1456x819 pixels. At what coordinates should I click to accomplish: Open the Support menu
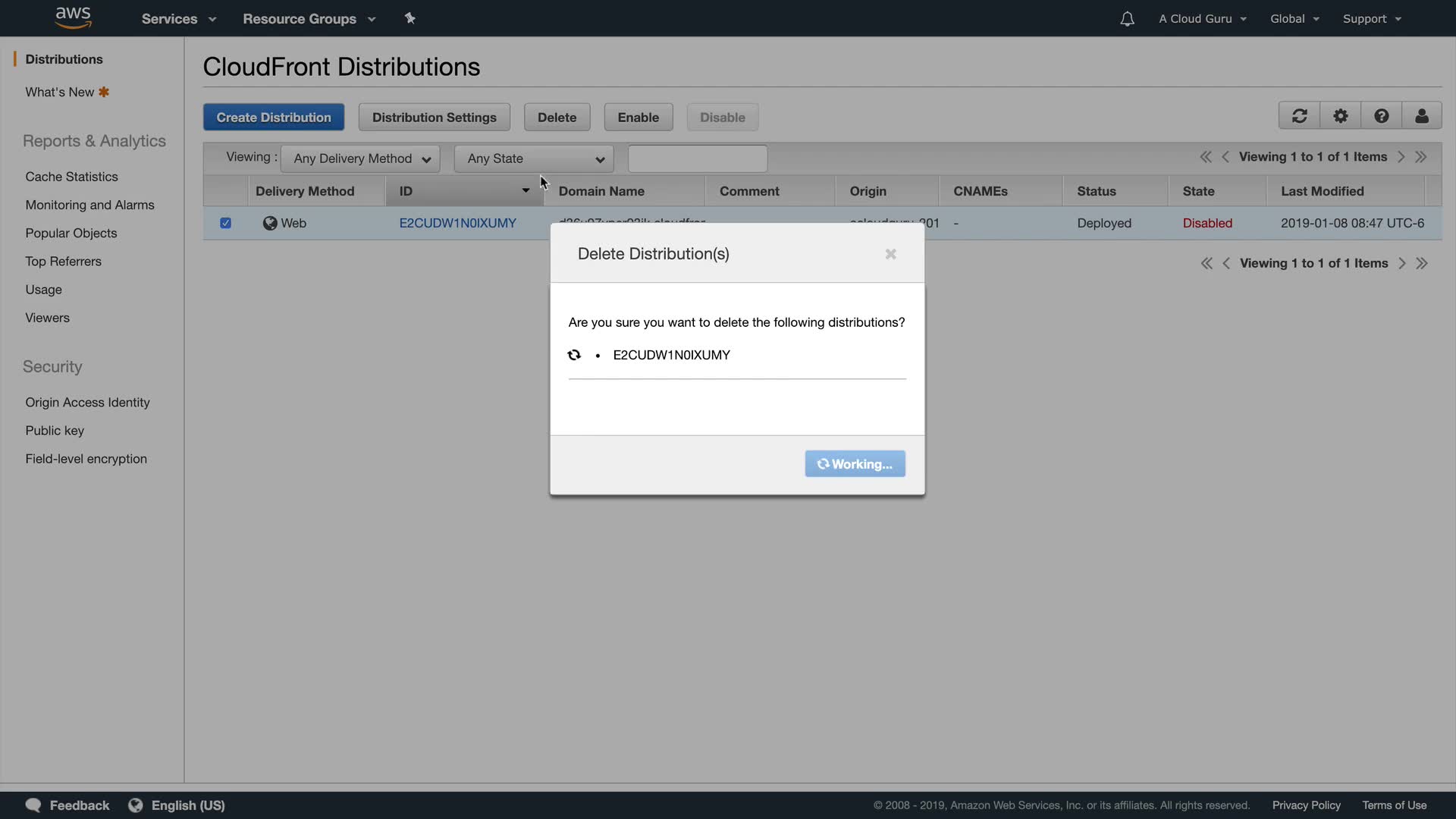click(x=1371, y=19)
